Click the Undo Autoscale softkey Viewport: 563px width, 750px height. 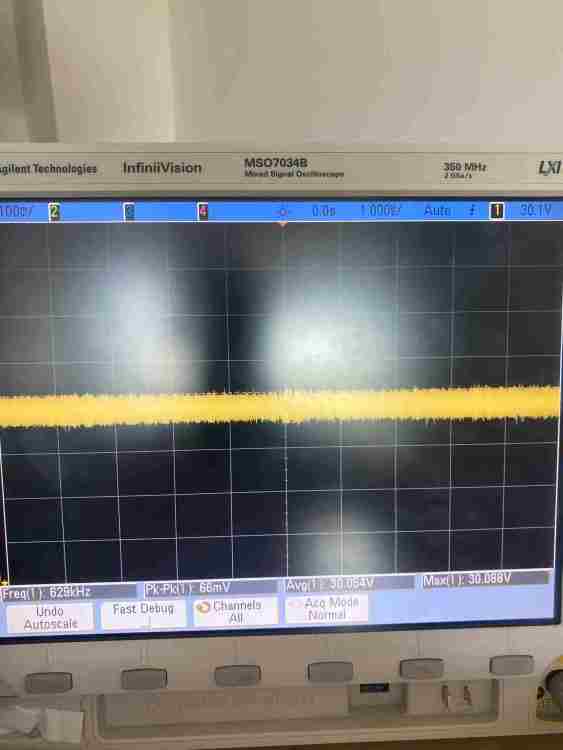coord(50,618)
